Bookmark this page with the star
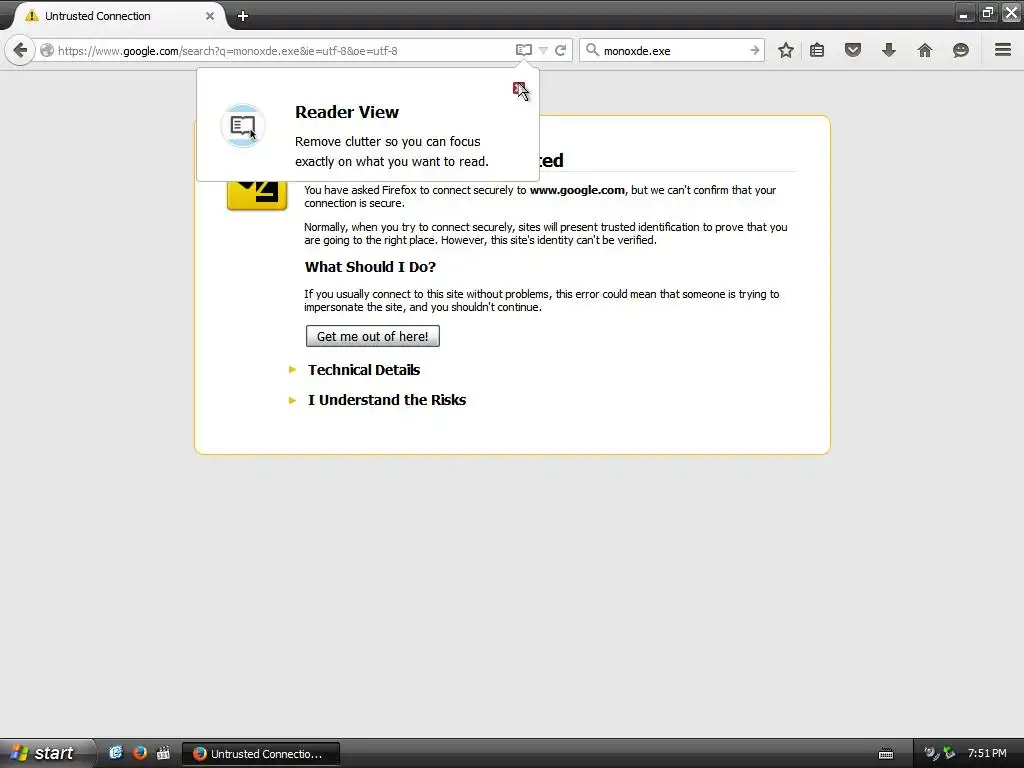This screenshot has width=1024, height=768. [786, 50]
